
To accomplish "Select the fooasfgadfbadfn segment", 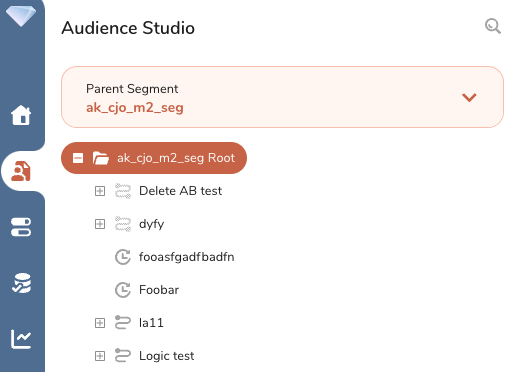I will coord(187,257).
